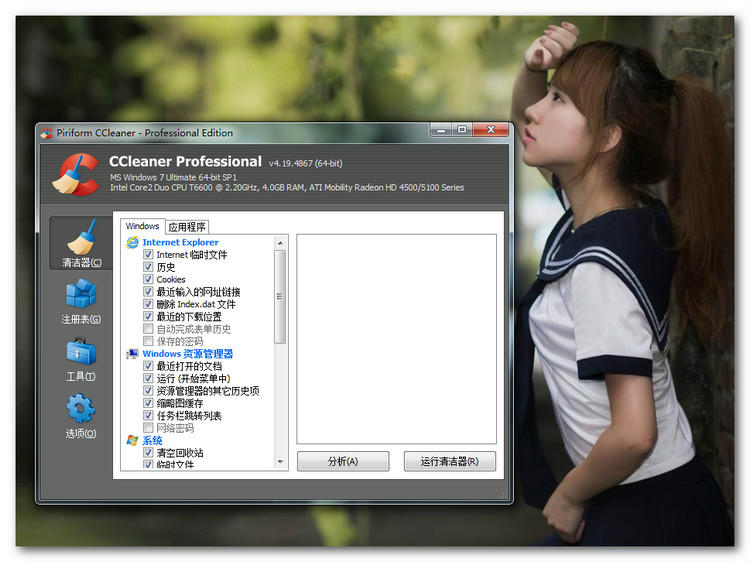Click the analysis results pane
The height and width of the screenshot is (562, 750).
click(x=397, y=339)
